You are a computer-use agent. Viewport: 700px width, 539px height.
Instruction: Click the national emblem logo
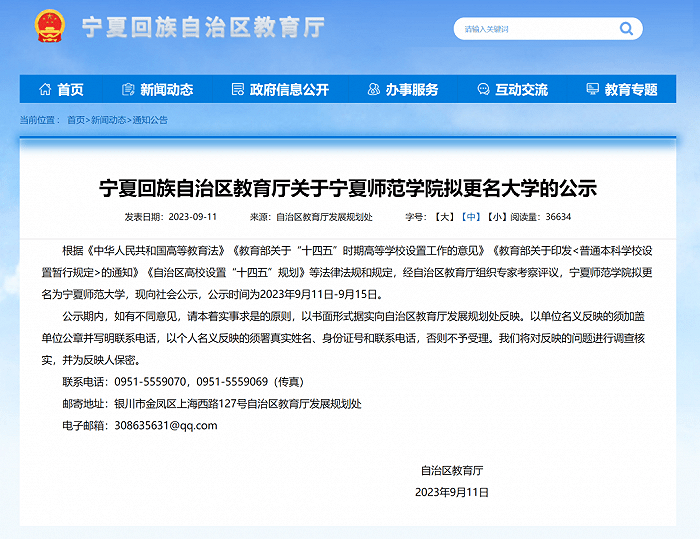(50, 26)
